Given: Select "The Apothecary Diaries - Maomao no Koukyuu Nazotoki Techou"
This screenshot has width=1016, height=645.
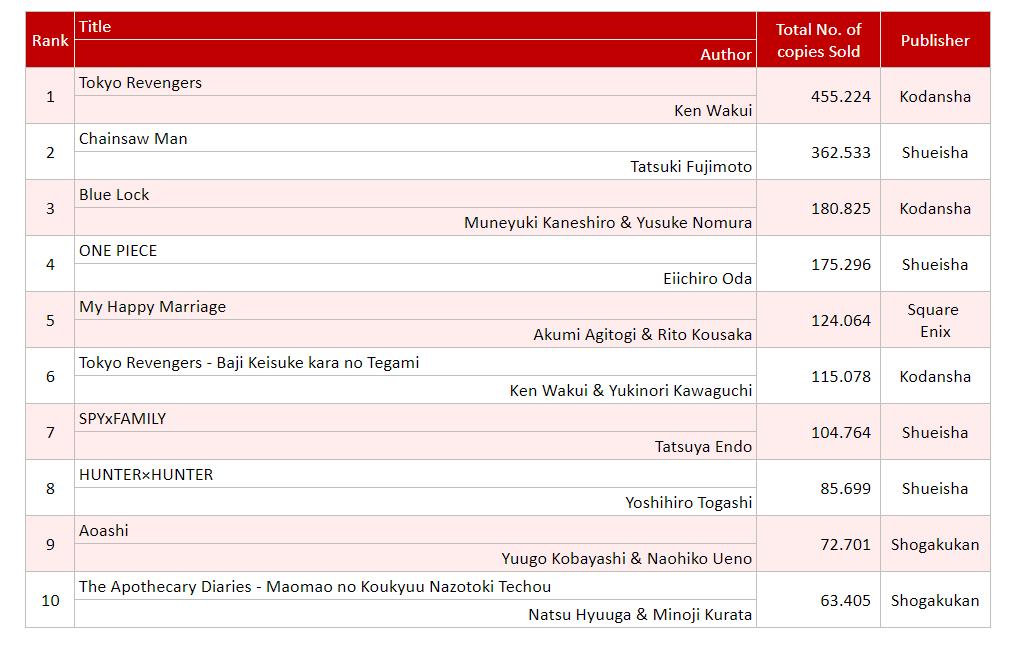Looking at the screenshot, I should click(315, 587).
